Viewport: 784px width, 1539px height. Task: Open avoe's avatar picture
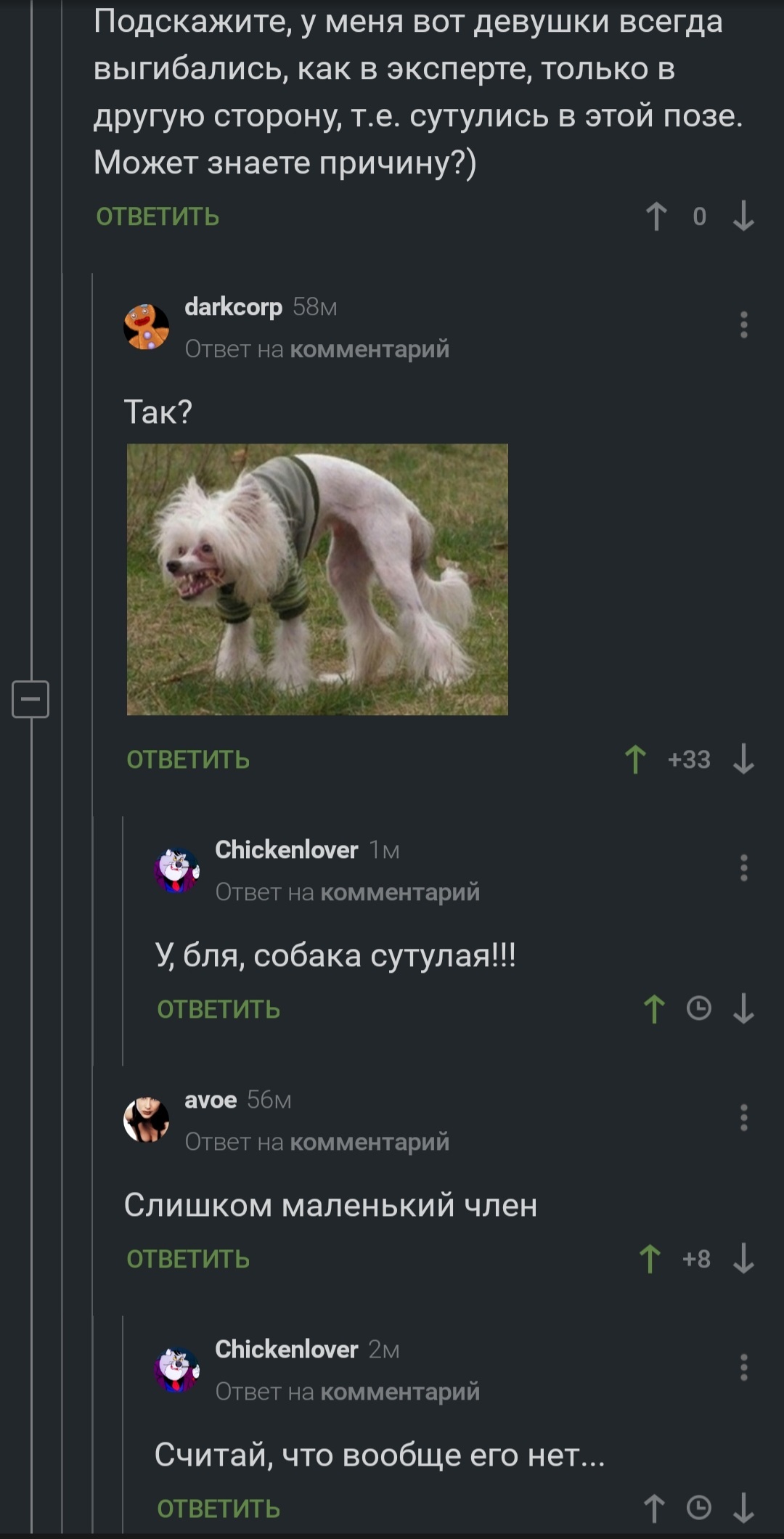point(147,1119)
